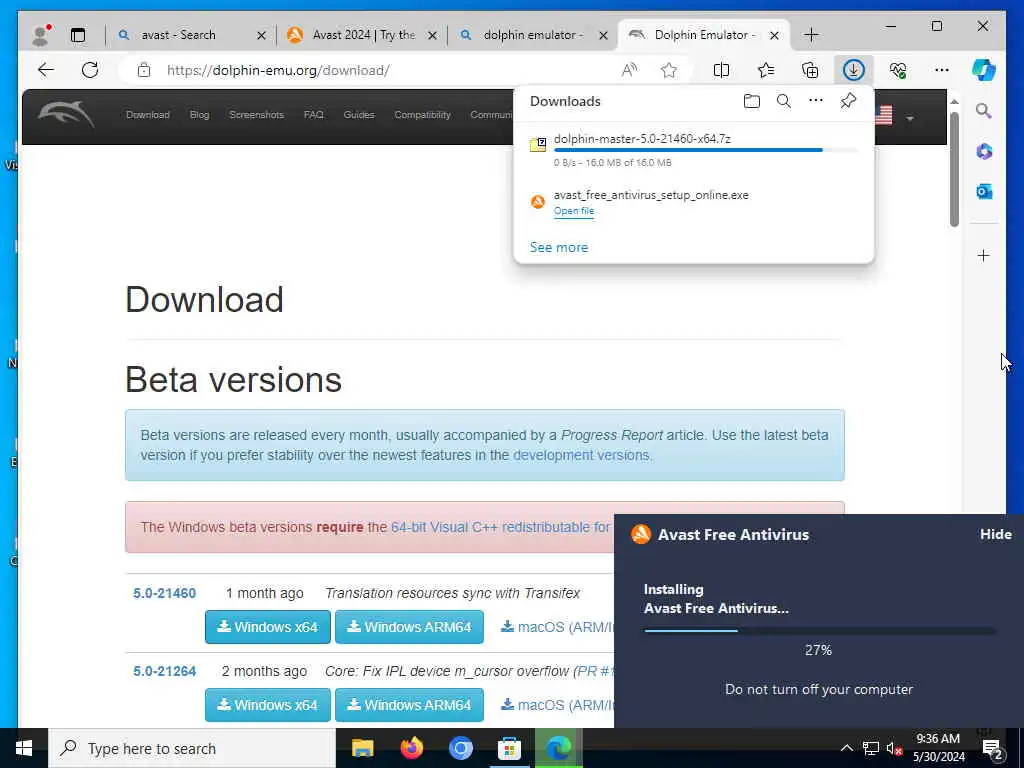Open the Download menu on Dolphin site
This screenshot has width=1024, height=768.
(148, 115)
